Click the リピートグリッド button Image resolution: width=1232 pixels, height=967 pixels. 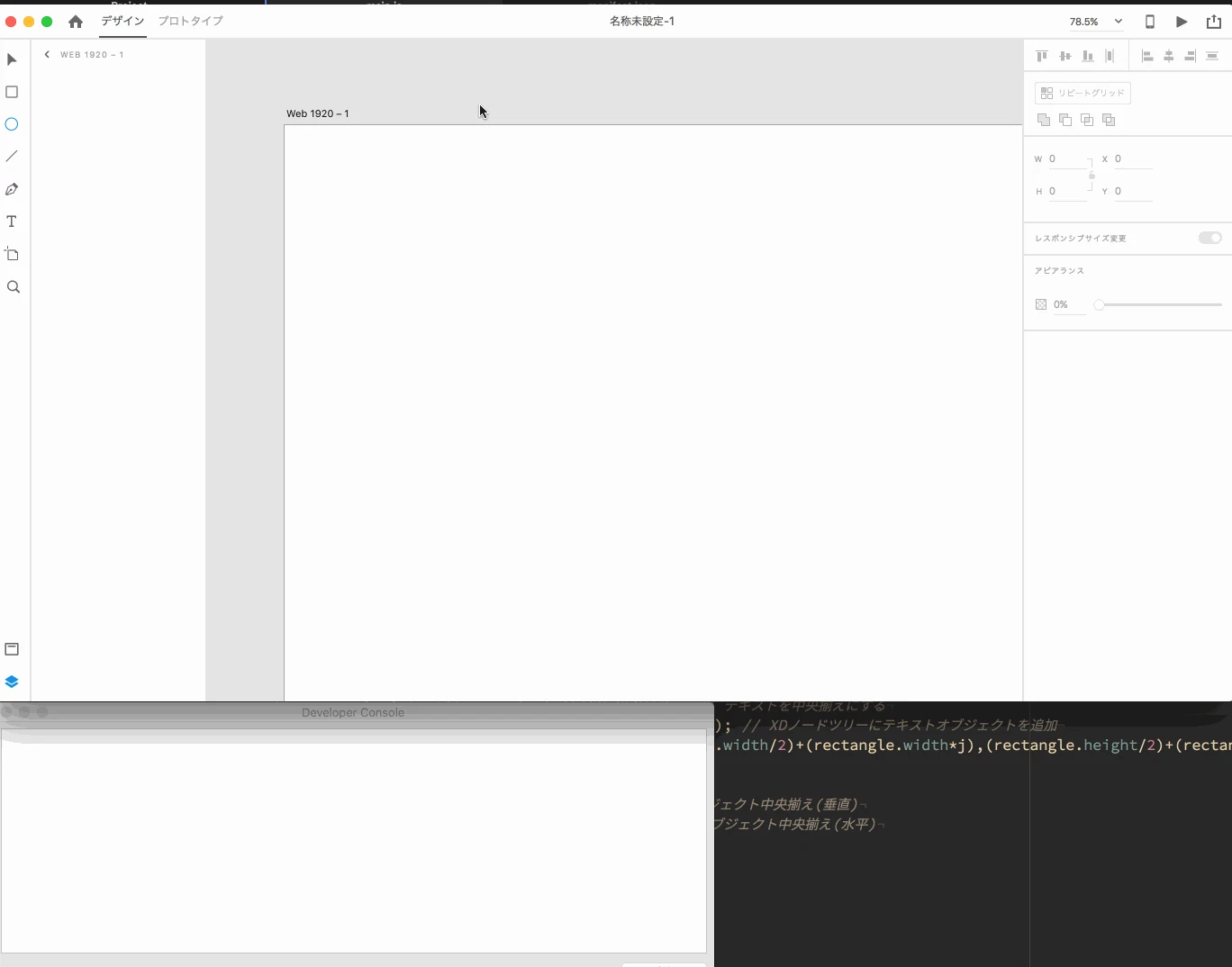point(1083,93)
